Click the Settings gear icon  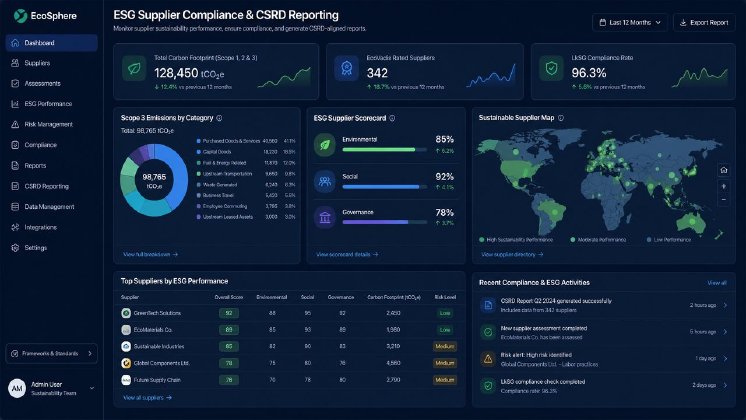tap(15, 248)
